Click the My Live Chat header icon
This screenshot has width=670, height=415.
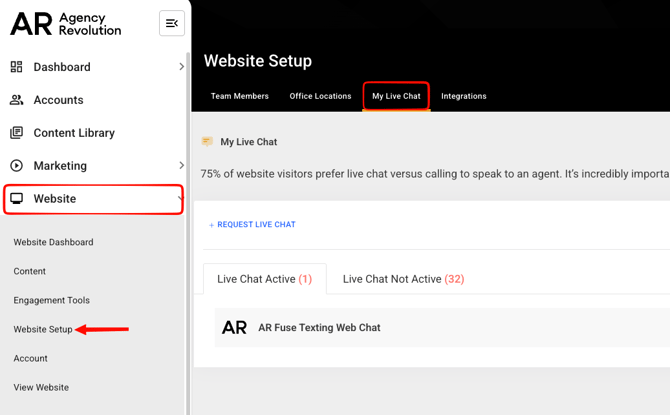[x=207, y=142]
